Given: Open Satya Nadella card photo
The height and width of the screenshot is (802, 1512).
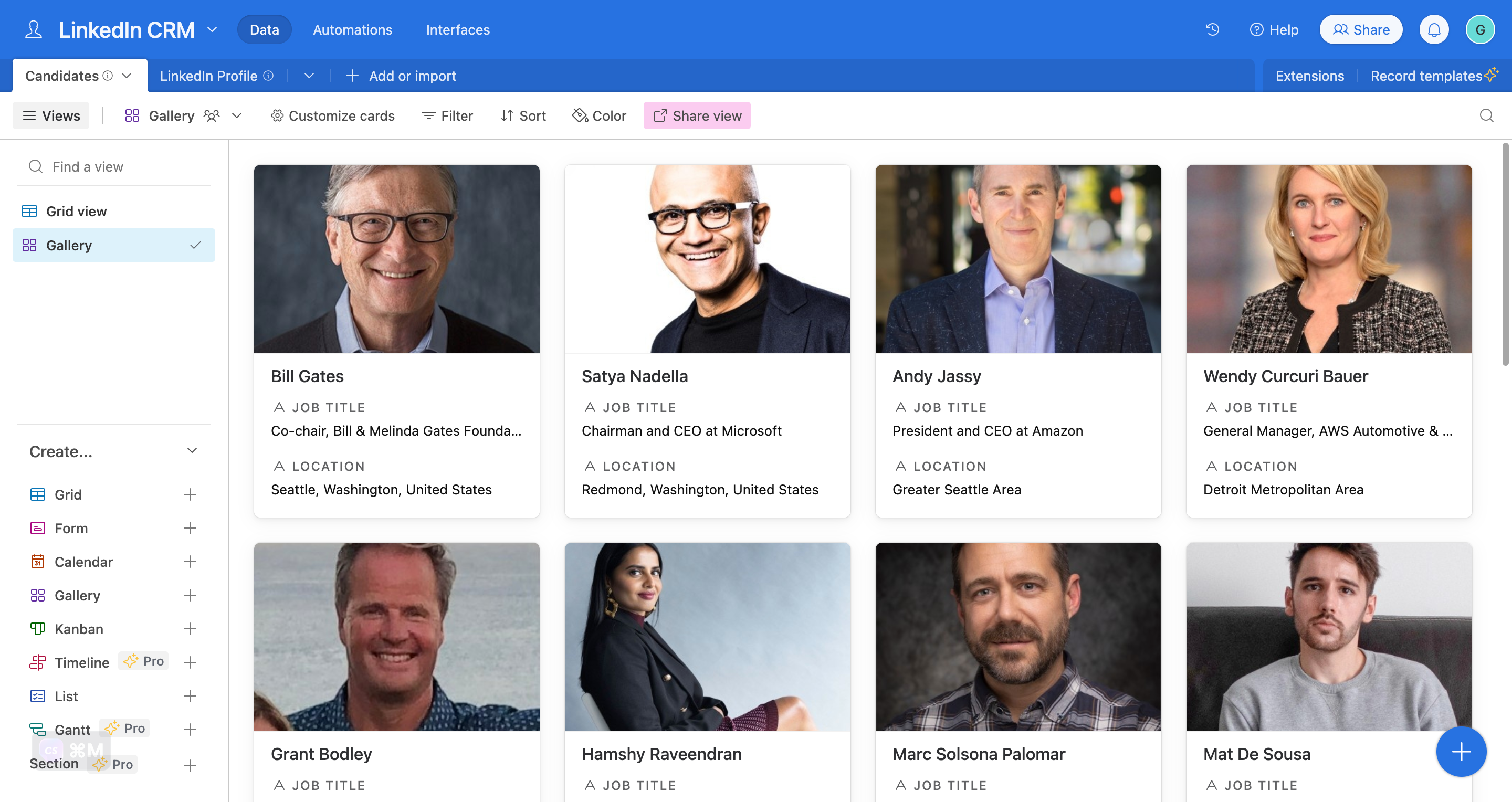Looking at the screenshot, I should [x=707, y=259].
